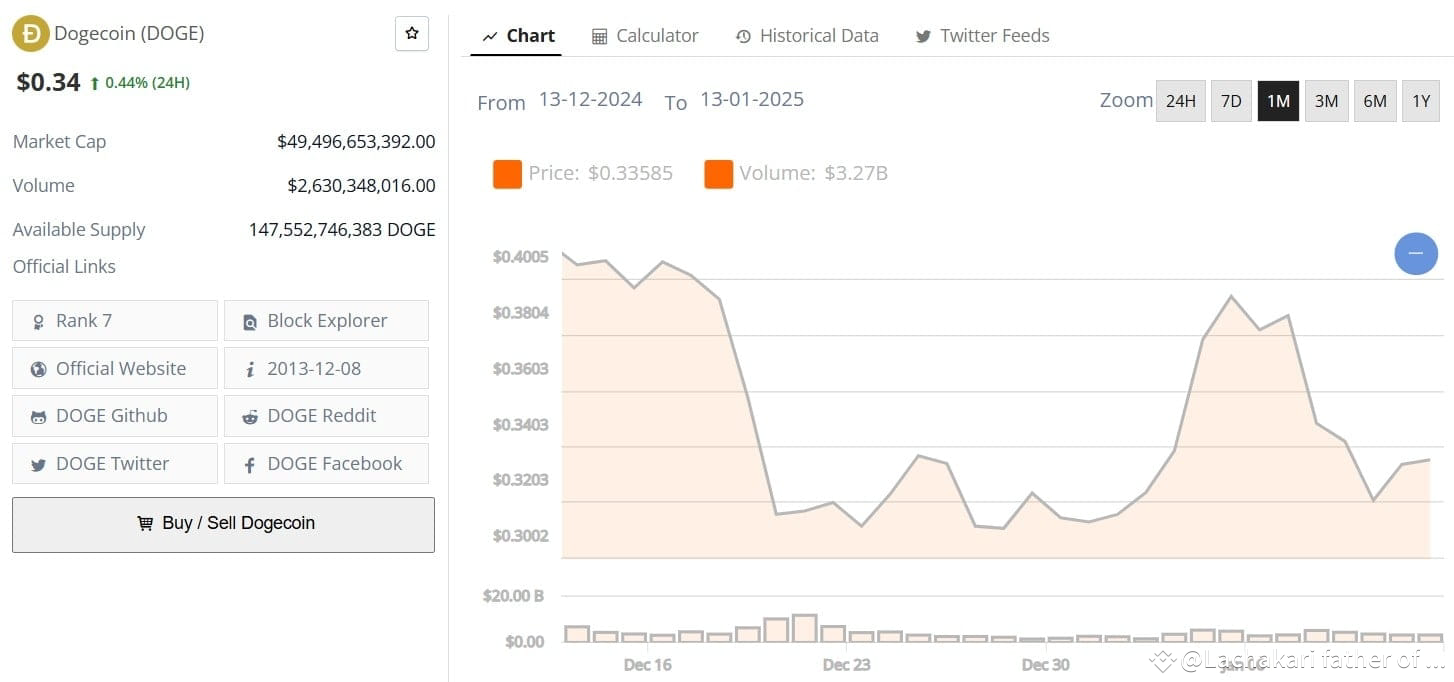
Task: Select the 1Y zoom option
Action: click(x=1421, y=100)
